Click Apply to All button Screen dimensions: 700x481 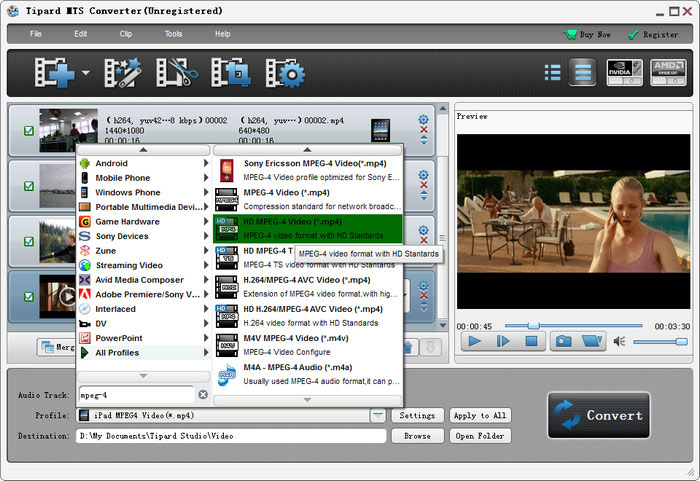[x=480, y=415]
